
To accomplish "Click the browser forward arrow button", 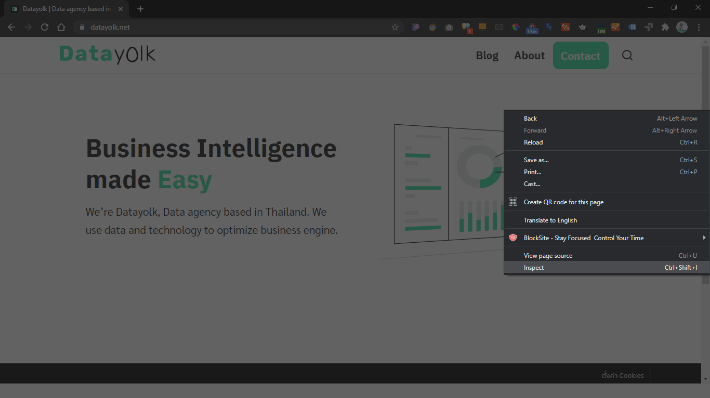I will click(28, 27).
